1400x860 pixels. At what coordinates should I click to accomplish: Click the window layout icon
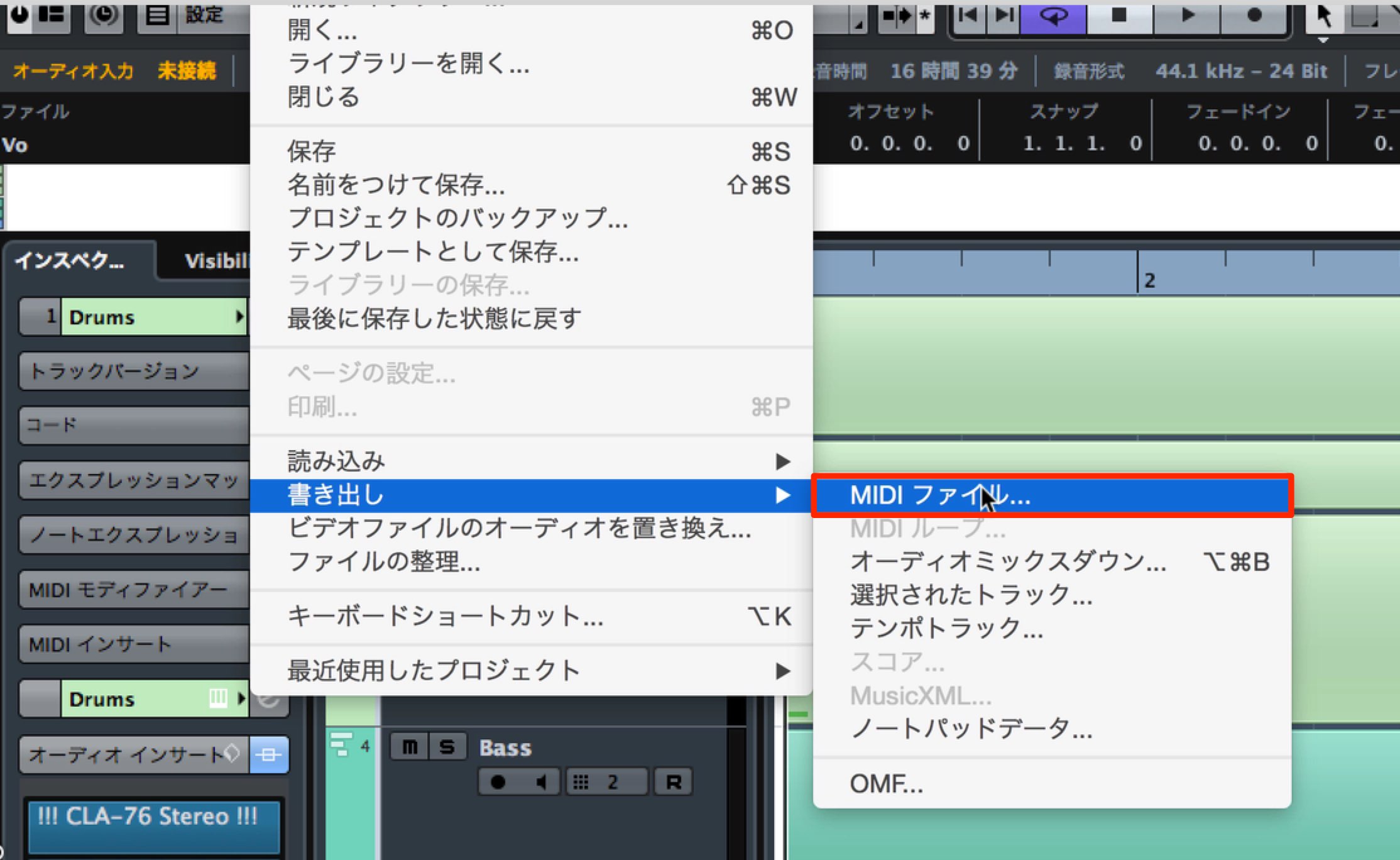tap(51, 15)
